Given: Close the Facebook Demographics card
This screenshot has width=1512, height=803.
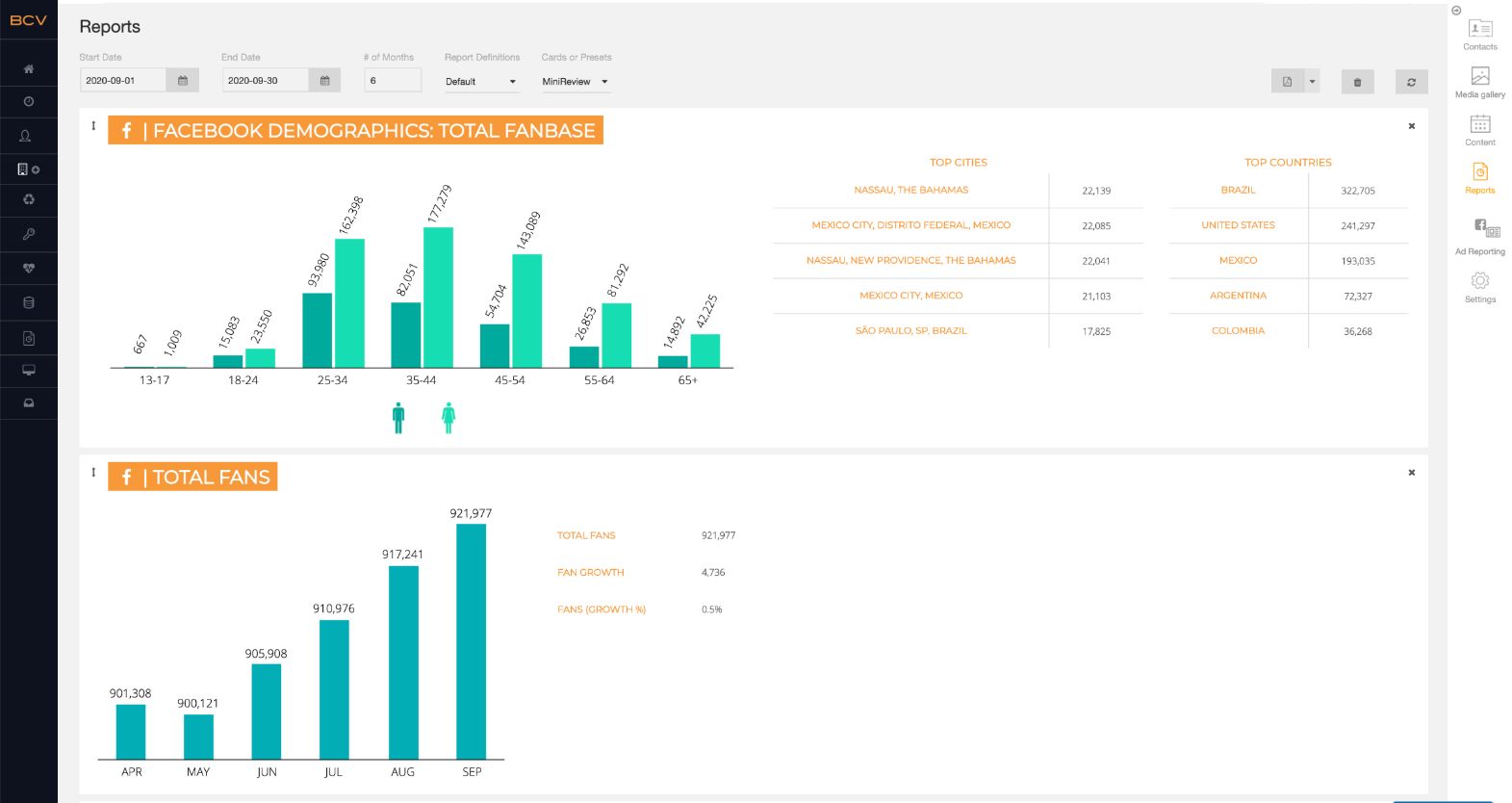Looking at the screenshot, I should tap(1411, 126).
